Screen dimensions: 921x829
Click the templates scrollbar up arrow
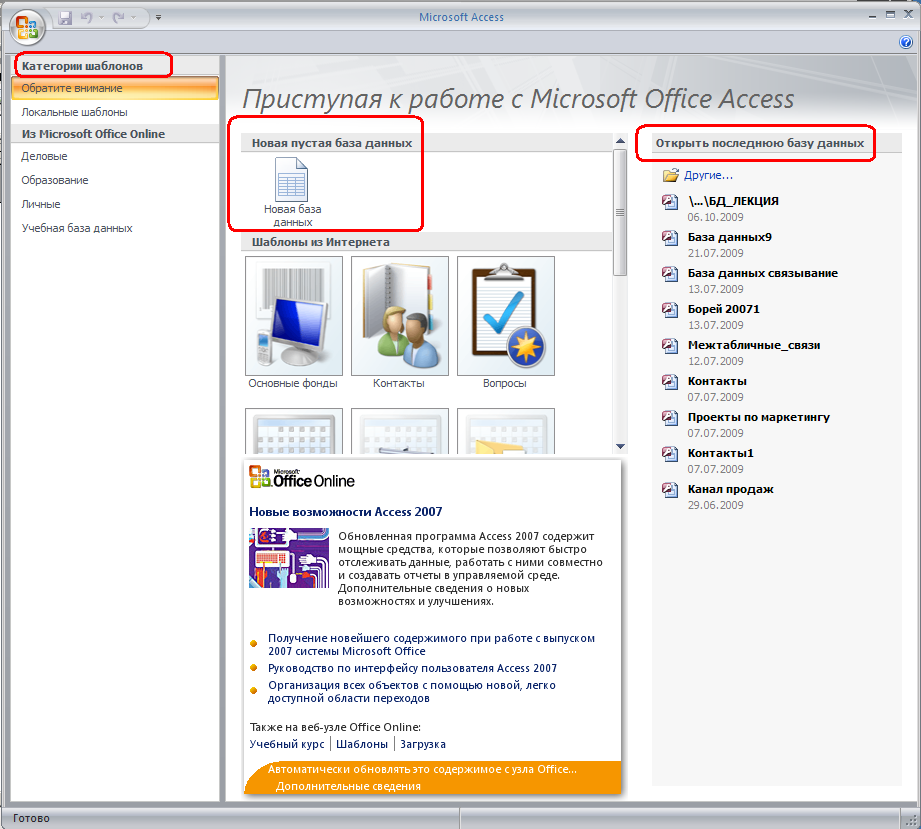[620, 141]
